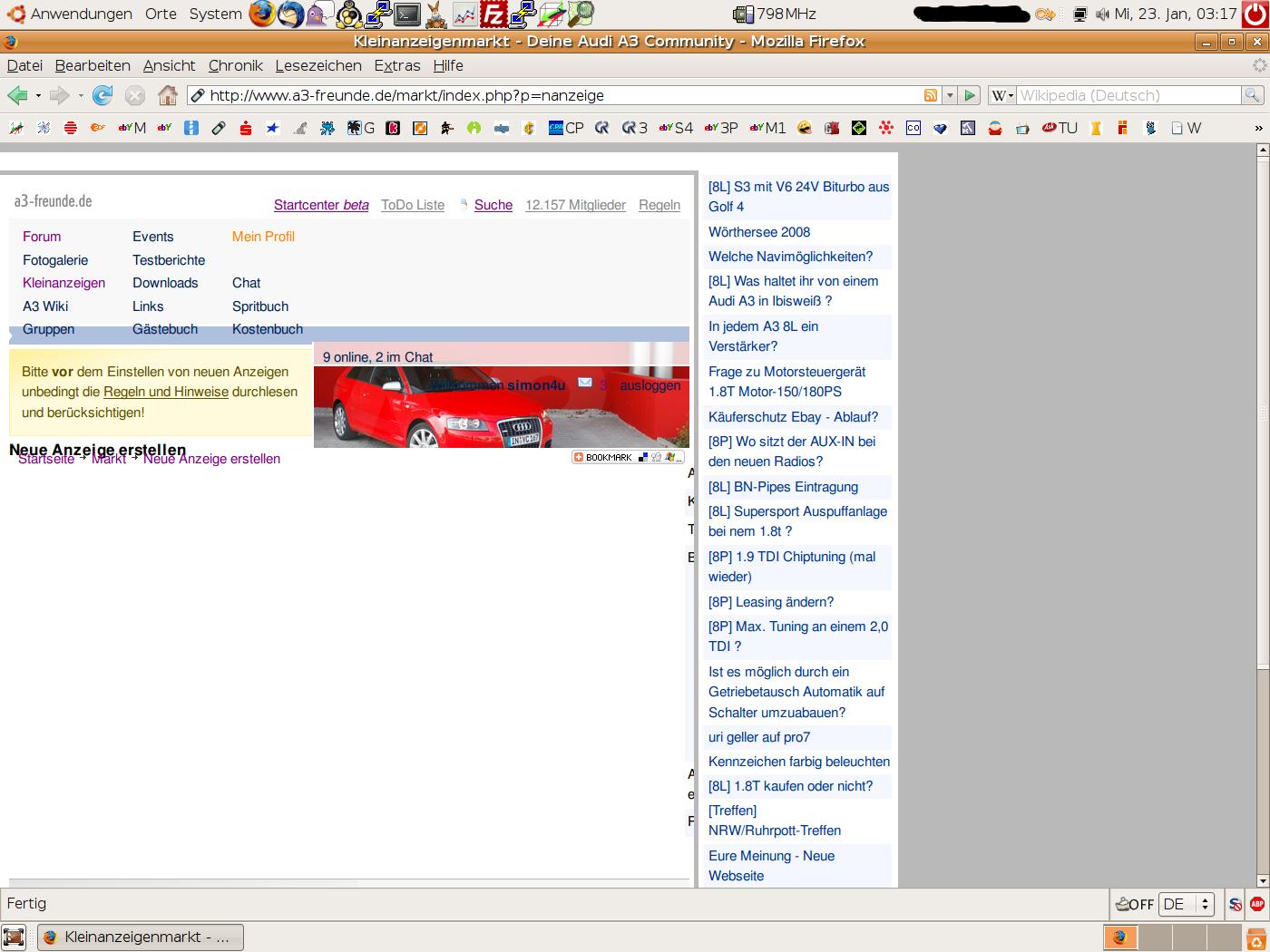
Task: Open the Chronik menu
Action: [235, 65]
